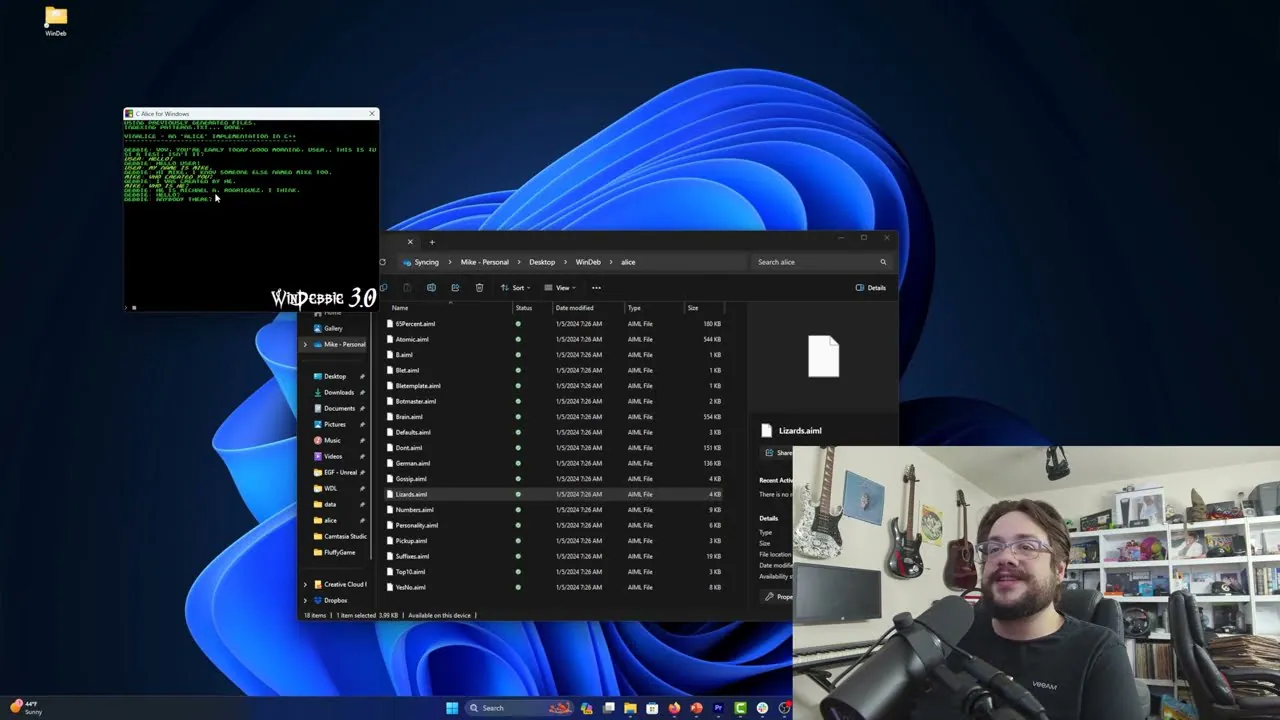Open the Sort dropdown
The image size is (1280, 720).
point(515,288)
